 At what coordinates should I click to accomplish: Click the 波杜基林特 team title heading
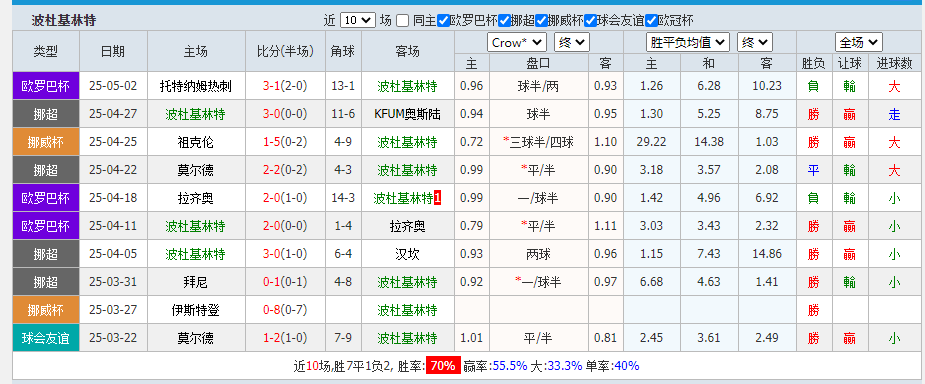click(x=64, y=21)
